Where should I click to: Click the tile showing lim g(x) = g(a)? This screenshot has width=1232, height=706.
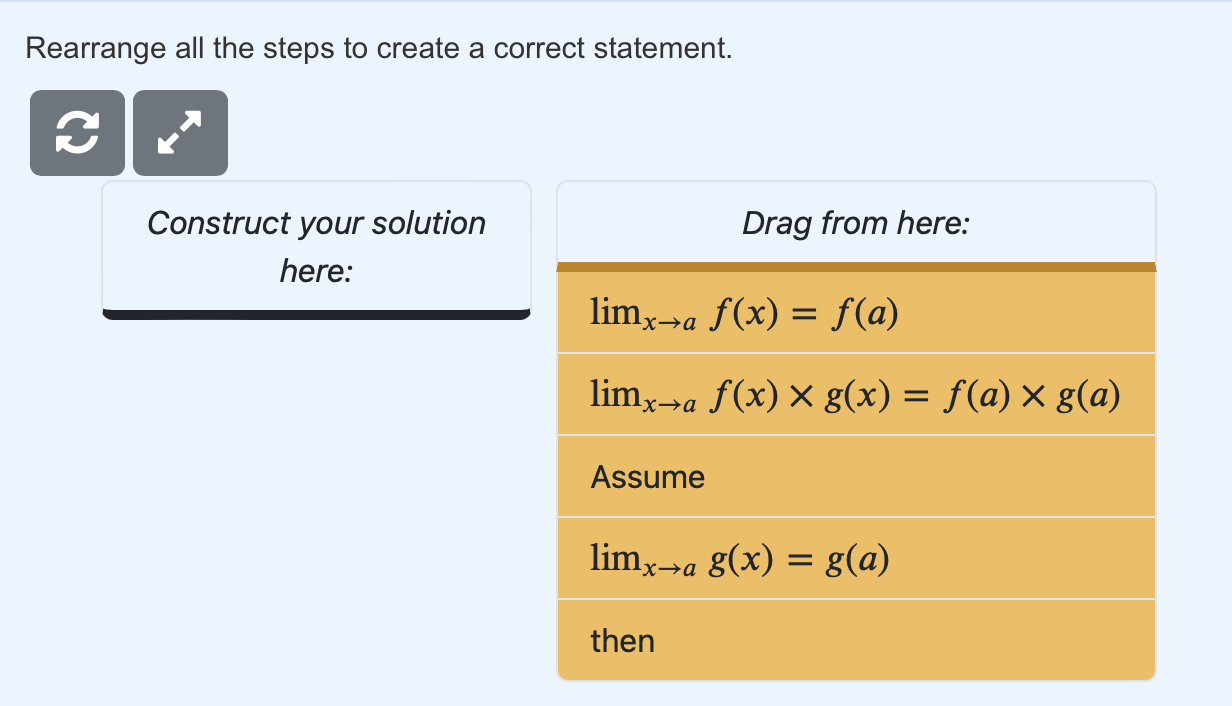tap(856, 558)
